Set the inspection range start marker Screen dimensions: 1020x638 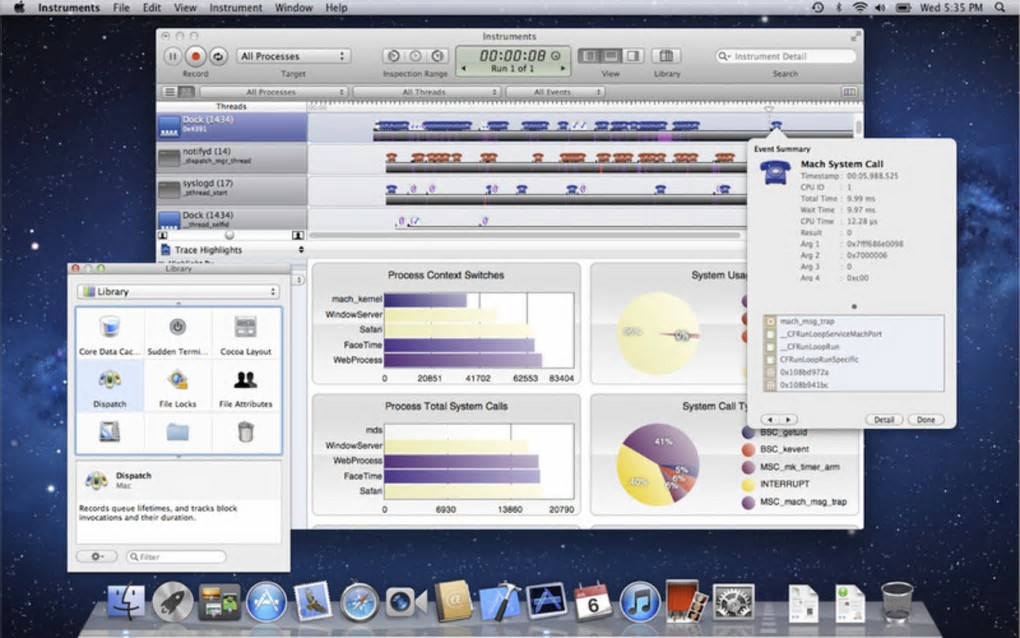tap(393, 57)
